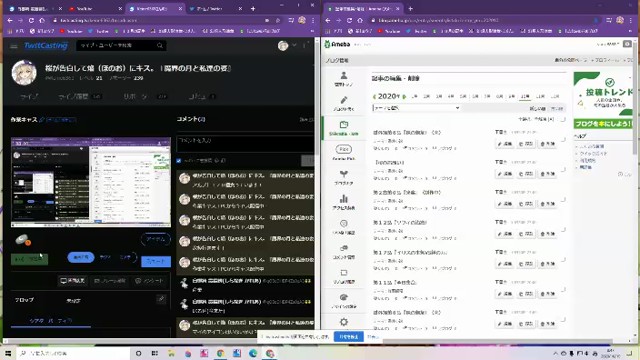Open the ライブ履歴 tab on TwitCasting
This screenshot has width=640, height=360.
point(79,96)
